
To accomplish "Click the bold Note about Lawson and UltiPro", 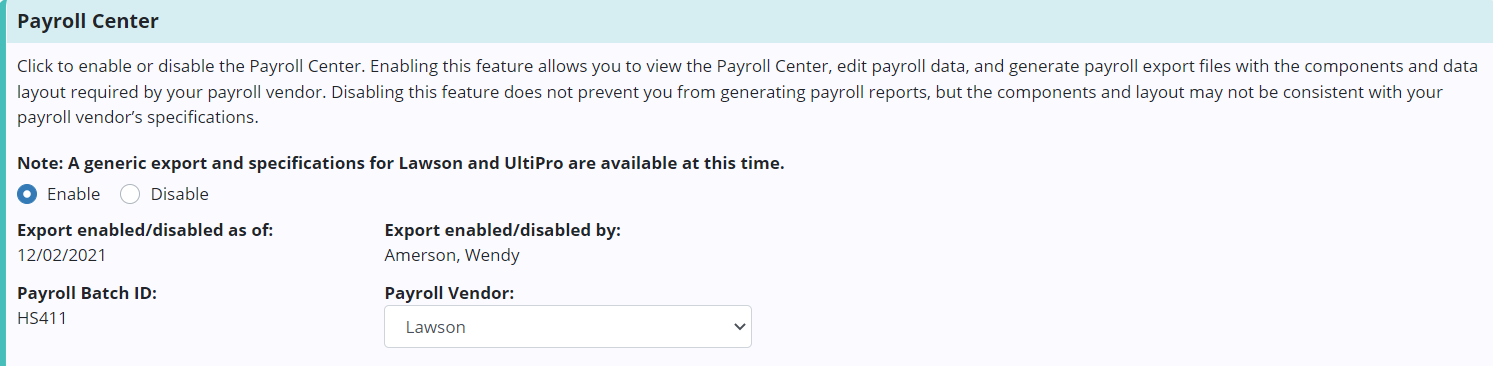I will click(401, 163).
